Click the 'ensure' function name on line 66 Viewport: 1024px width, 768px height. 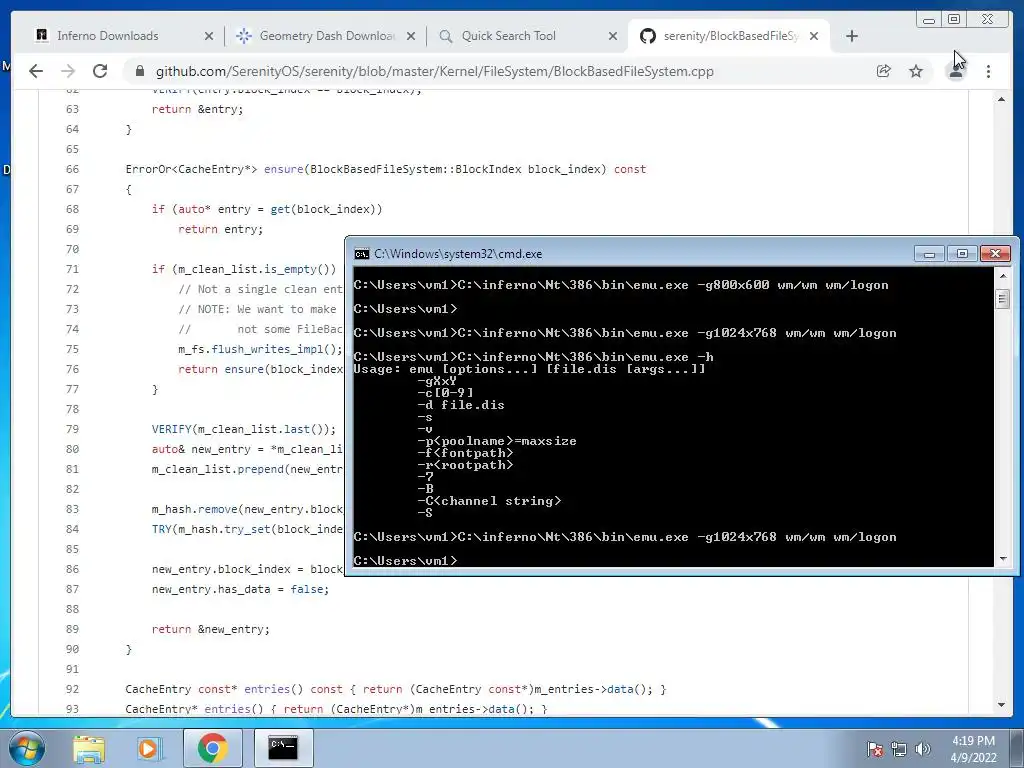283,169
